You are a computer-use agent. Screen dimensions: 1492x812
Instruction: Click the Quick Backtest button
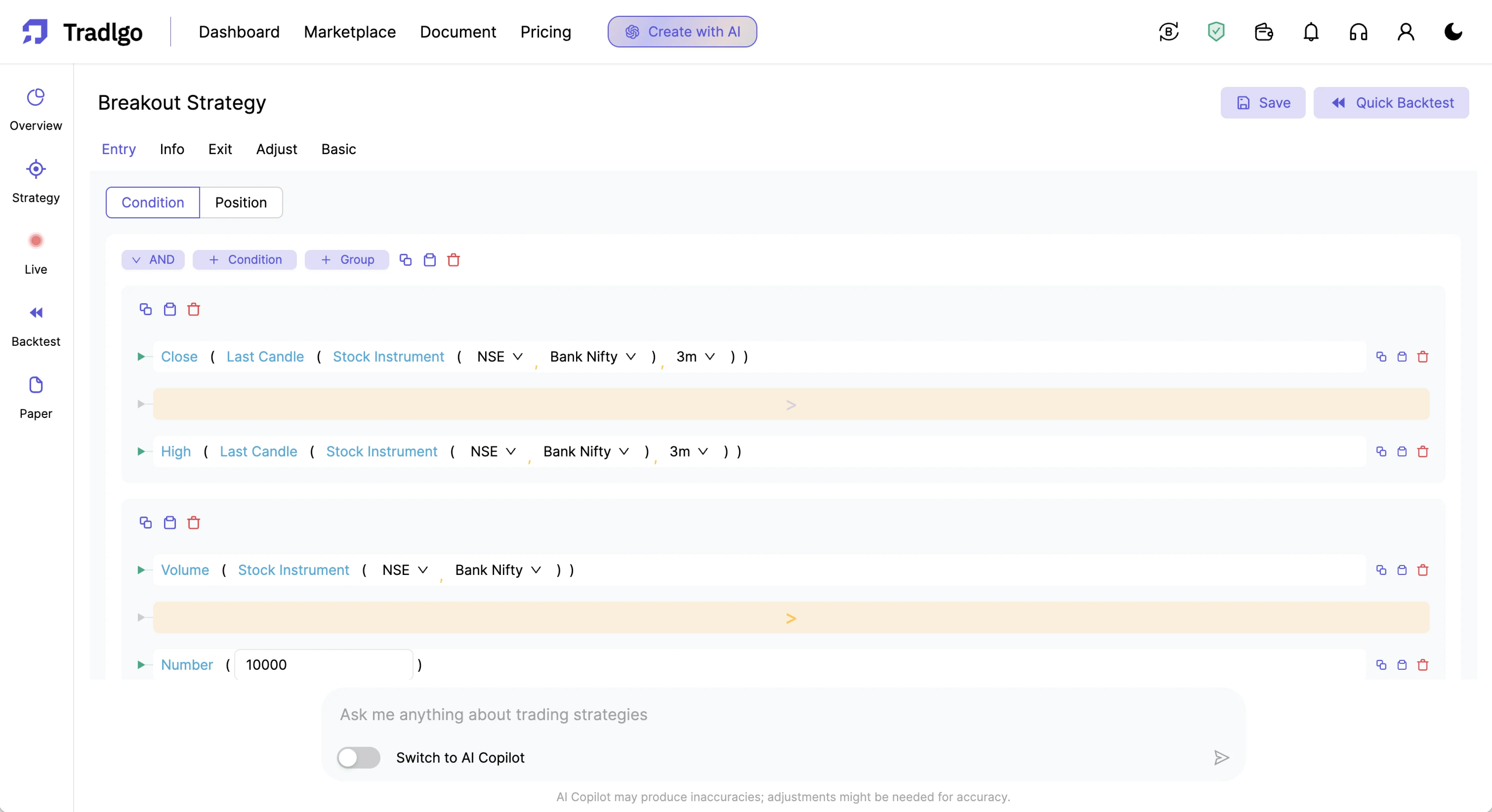[1391, 103]
